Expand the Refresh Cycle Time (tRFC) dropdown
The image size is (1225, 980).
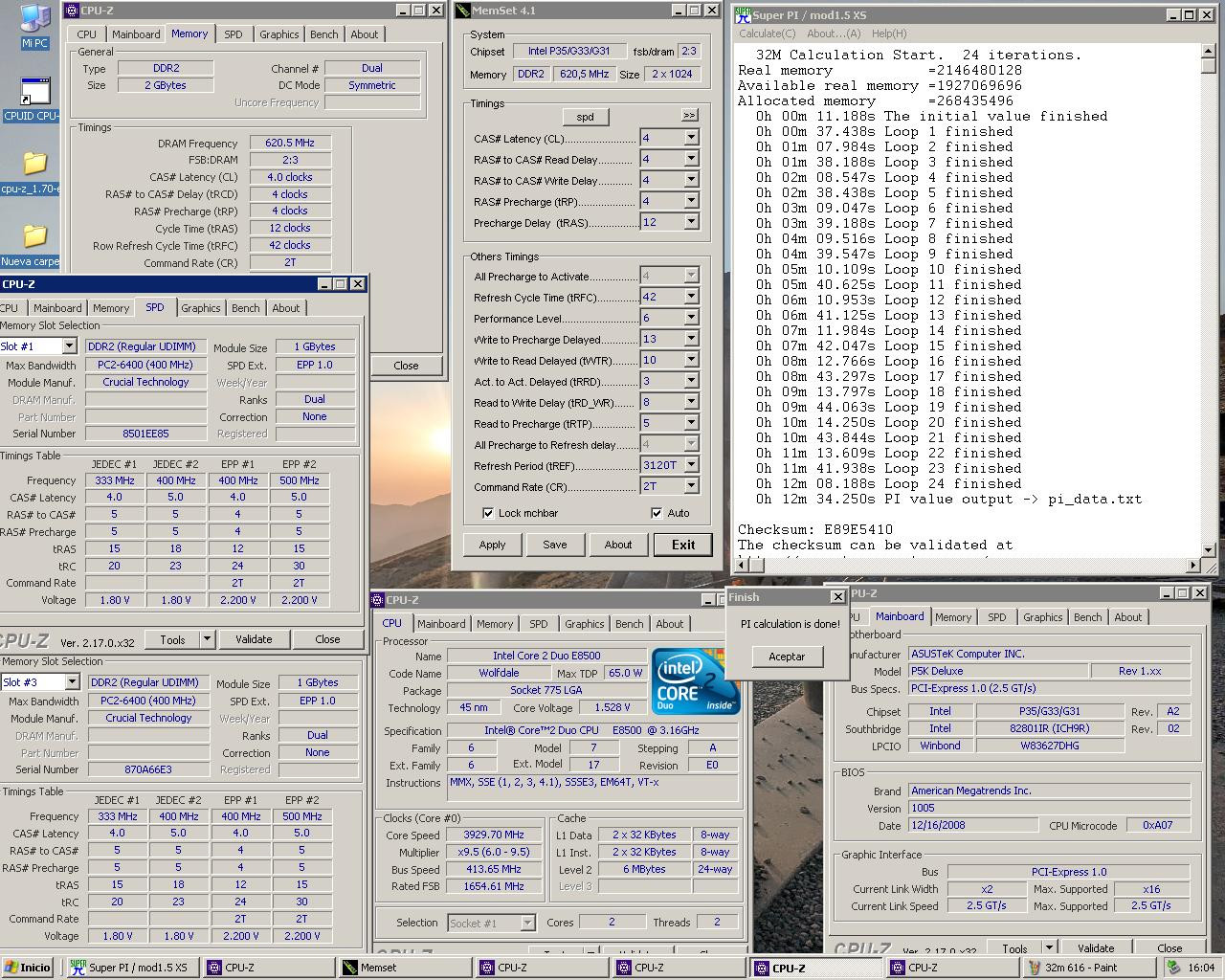coord(691,297)
